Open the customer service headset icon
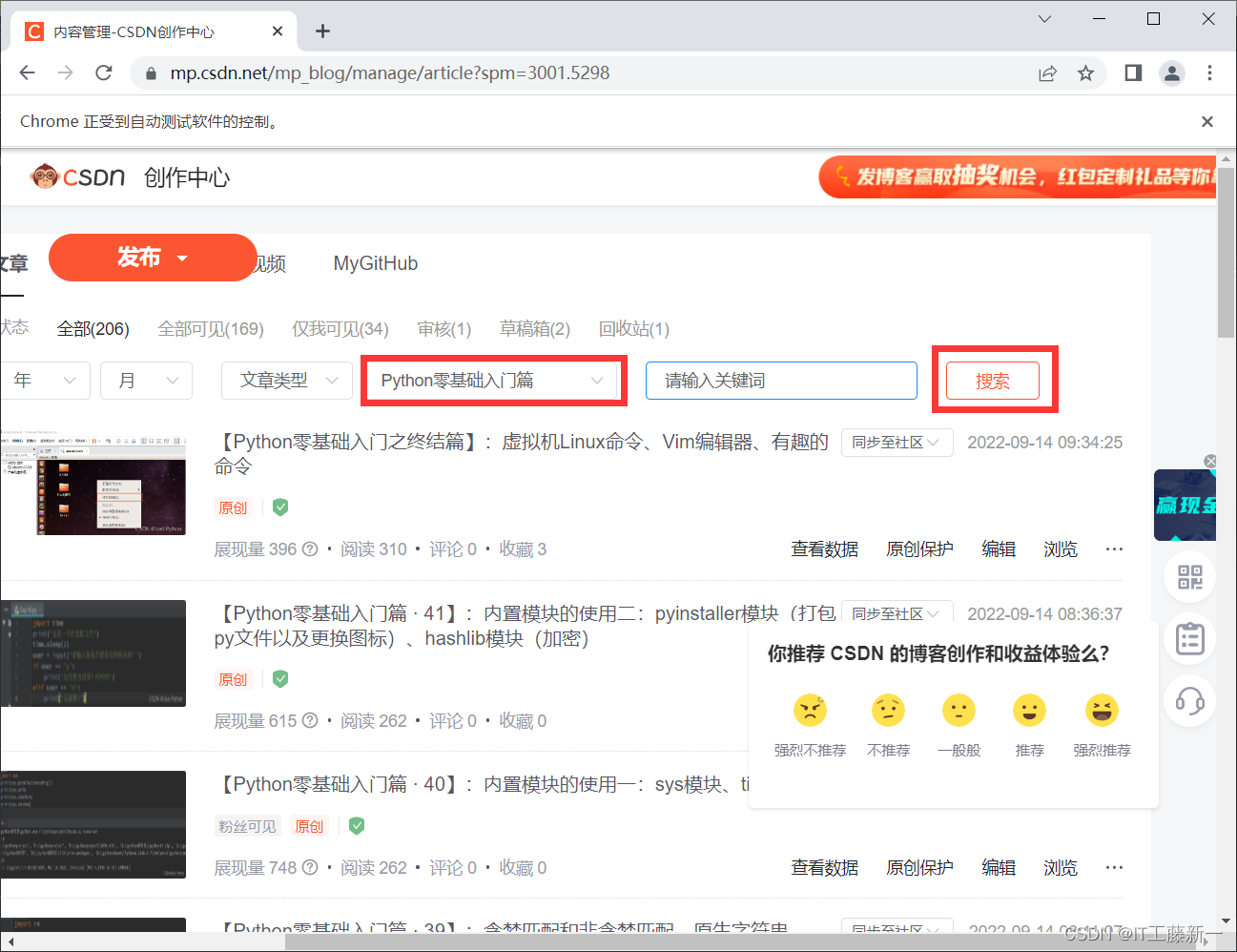The width and height of the screenshot is (1237, 952). [1189, 701]
